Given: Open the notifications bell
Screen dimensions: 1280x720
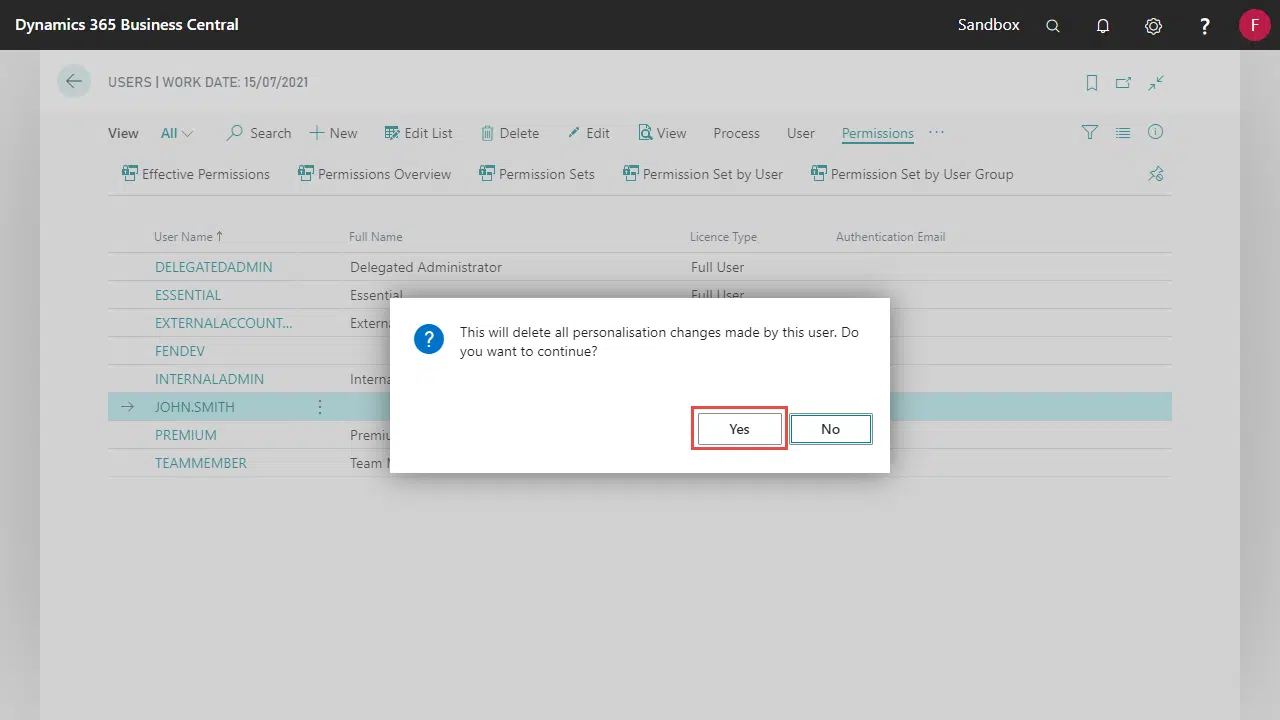Looking at the screenshot, I should 1103,26.
